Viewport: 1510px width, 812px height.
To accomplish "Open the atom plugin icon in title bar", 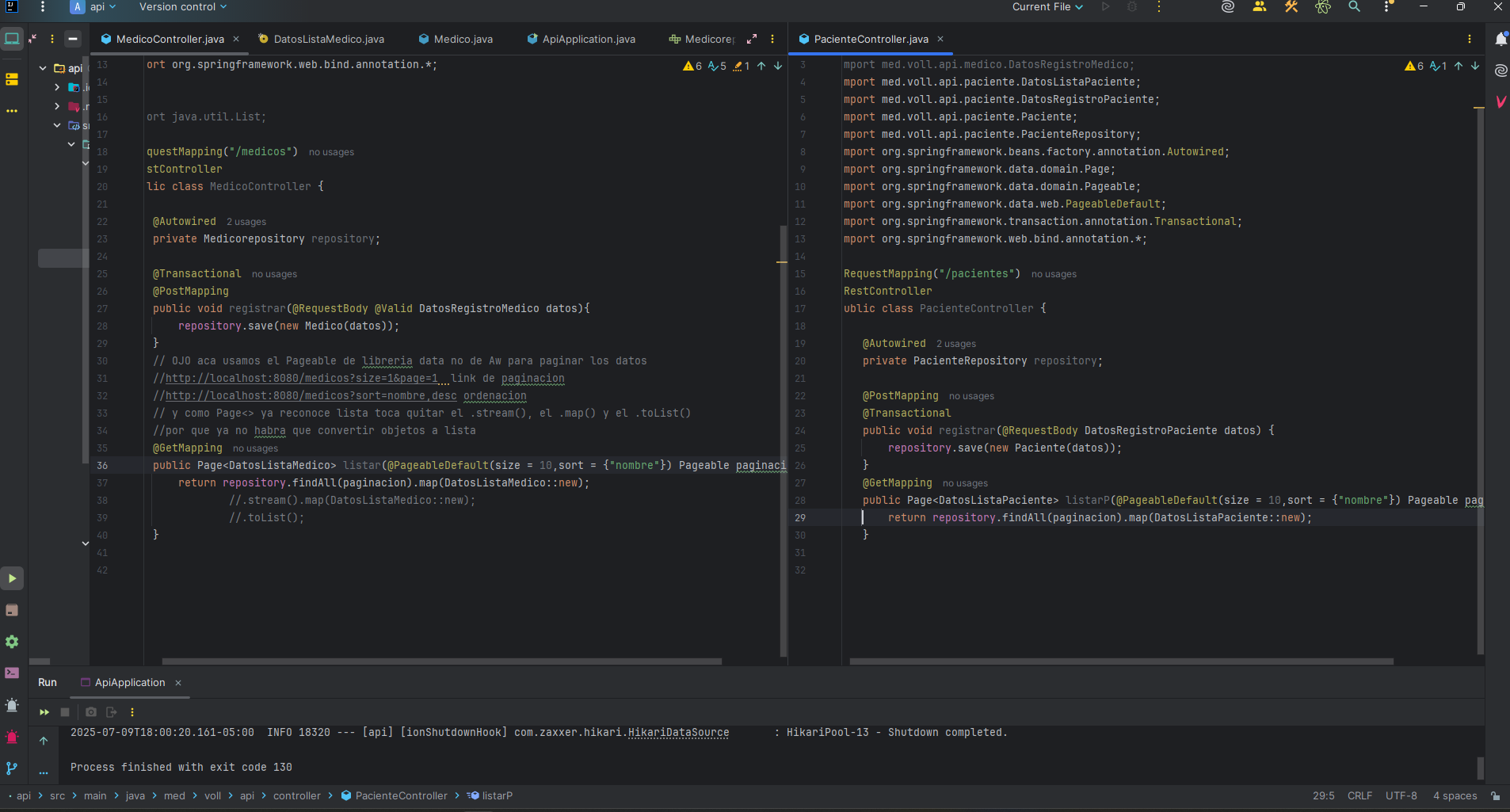I will (x=1323, y=7).
